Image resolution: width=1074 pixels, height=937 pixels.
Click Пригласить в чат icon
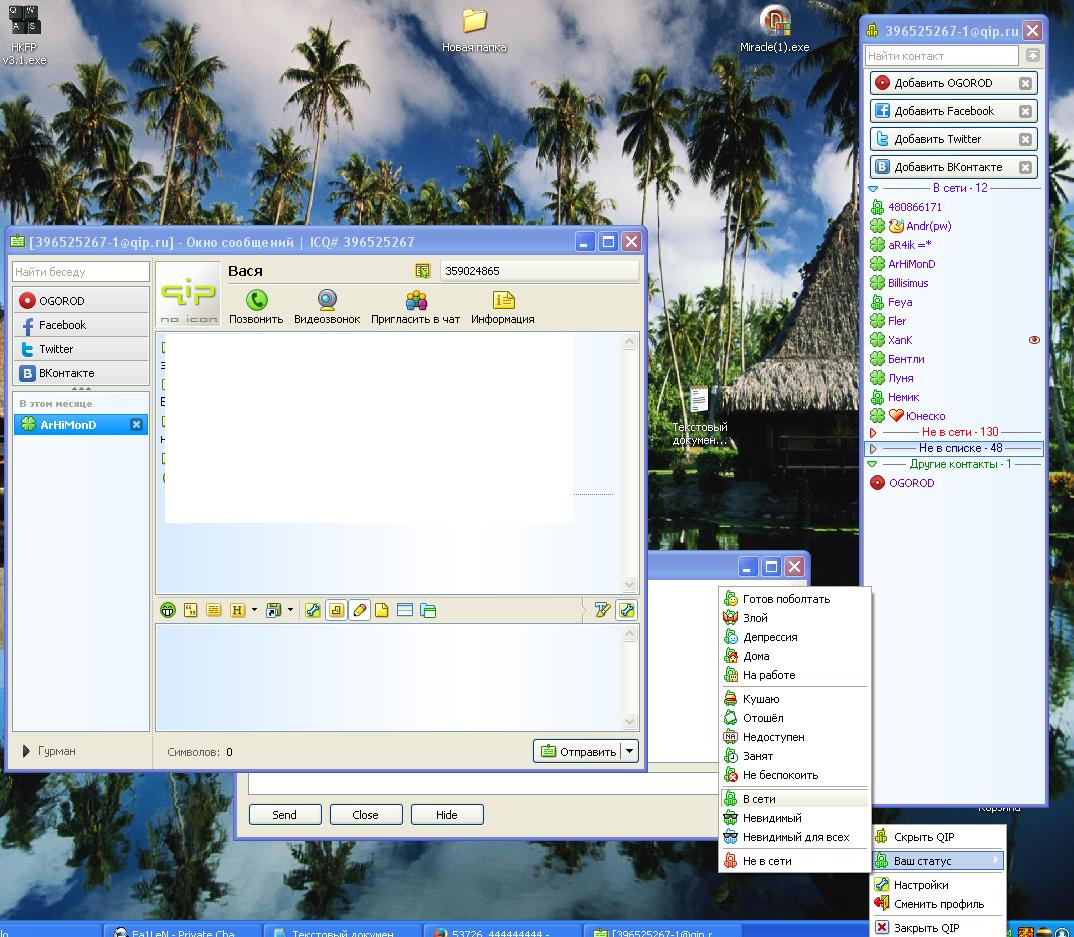416,307
